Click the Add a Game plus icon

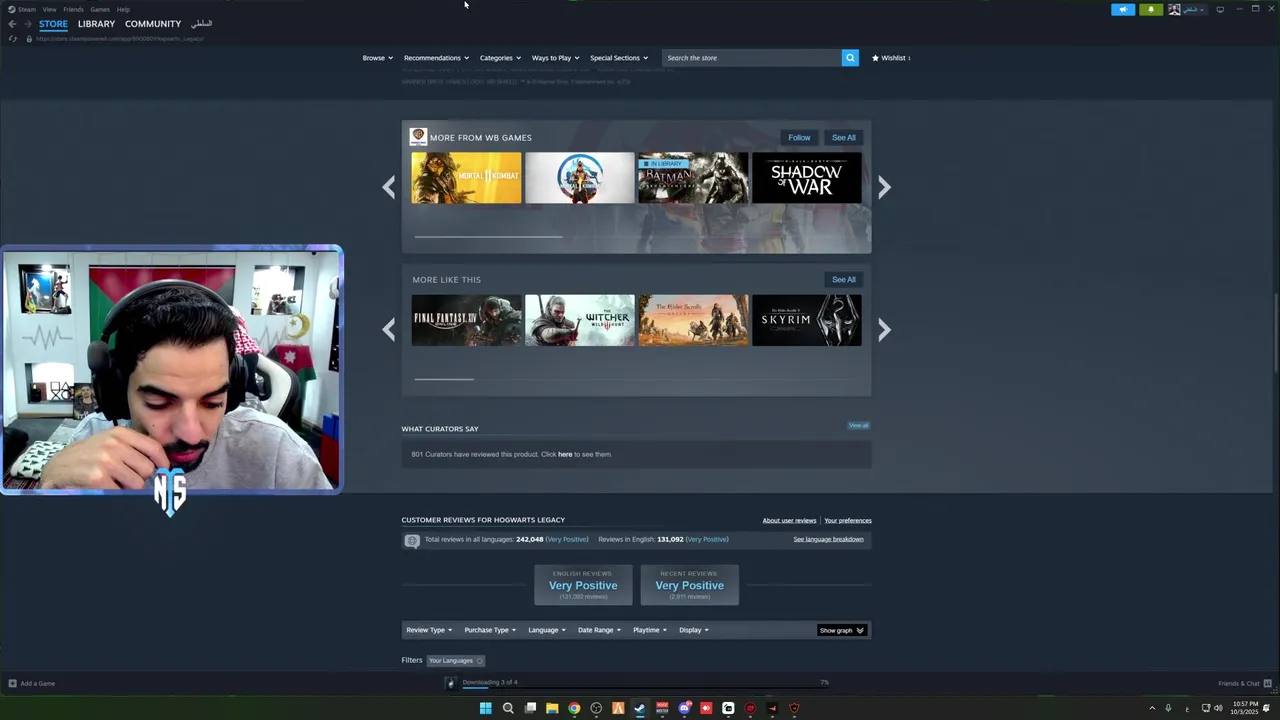(12, 684)
